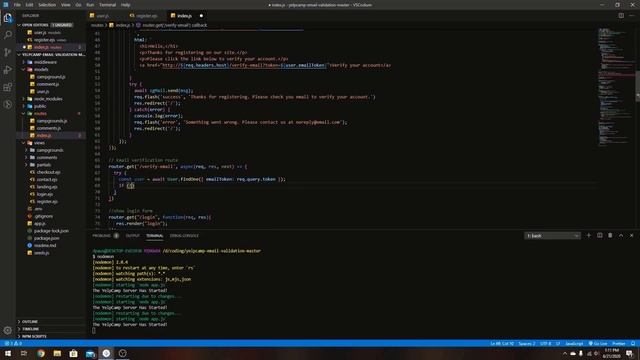The height and width of the screenshot is (360, 640).
Task: Collapse the models folder
Action: point(41,69)
